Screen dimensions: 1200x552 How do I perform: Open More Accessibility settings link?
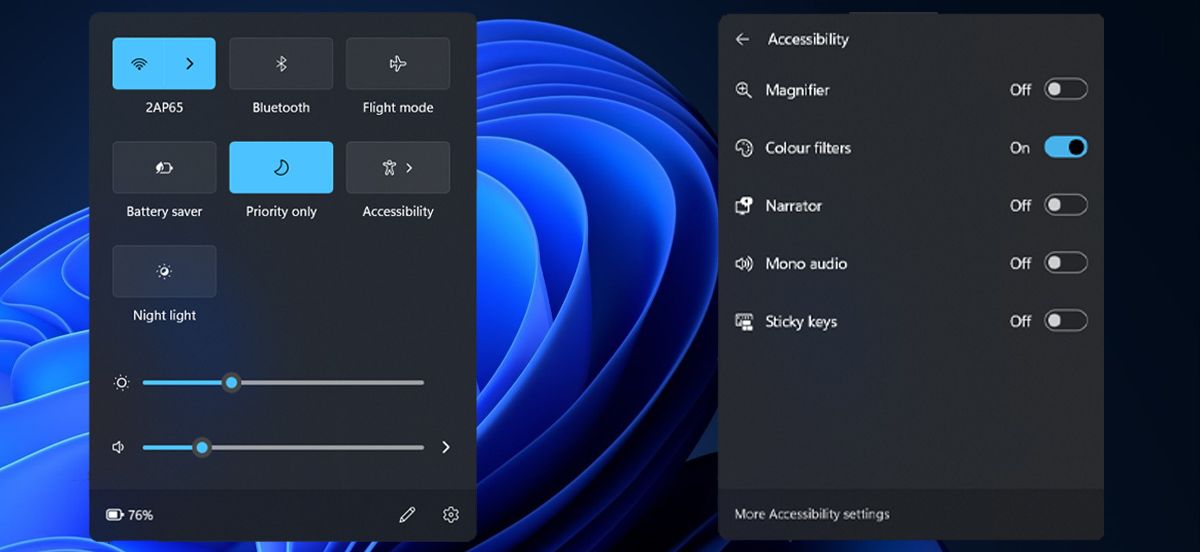pos(812,514)
